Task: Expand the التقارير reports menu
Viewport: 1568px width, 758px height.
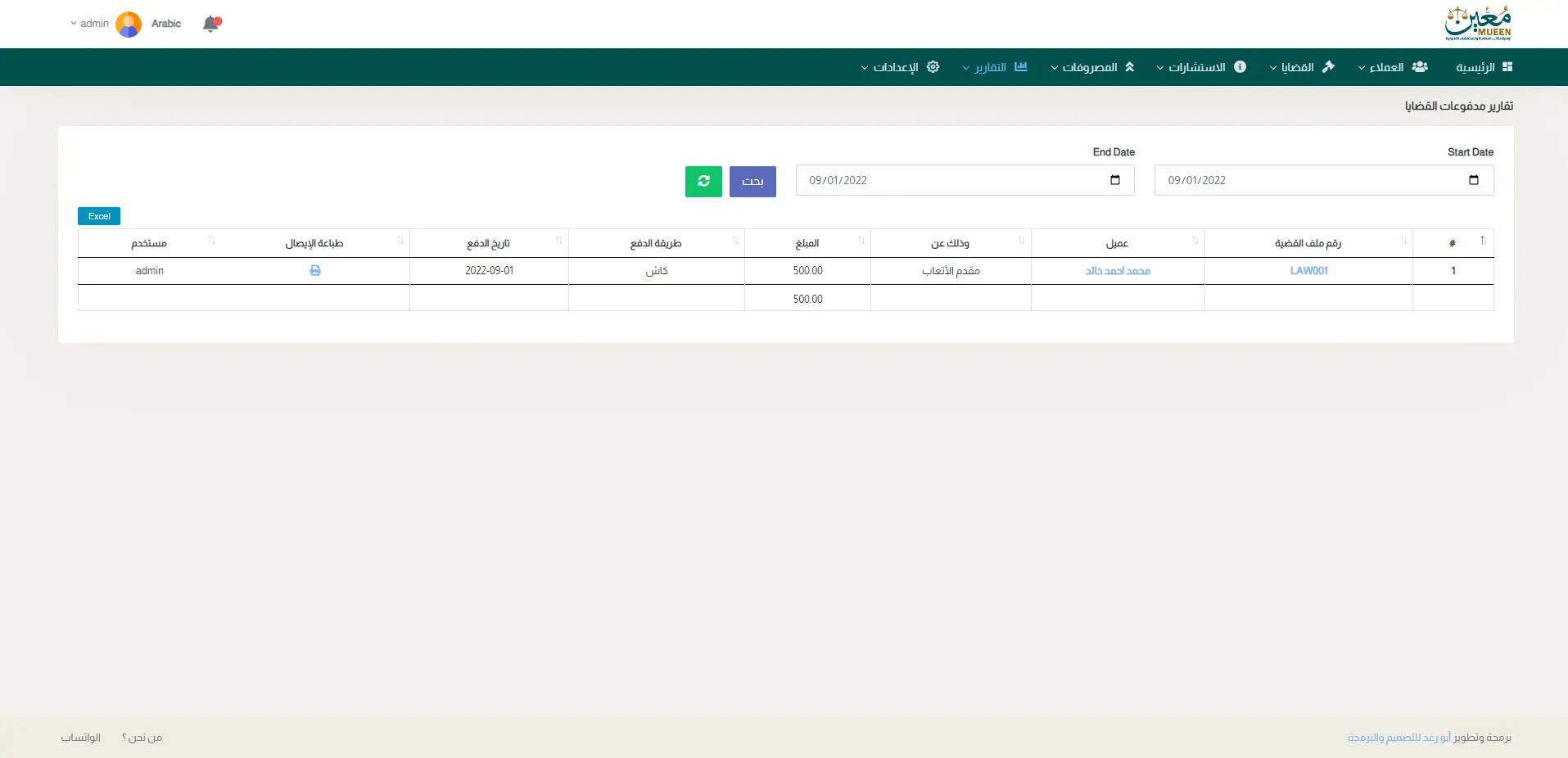Action: (x=994, y=67)
